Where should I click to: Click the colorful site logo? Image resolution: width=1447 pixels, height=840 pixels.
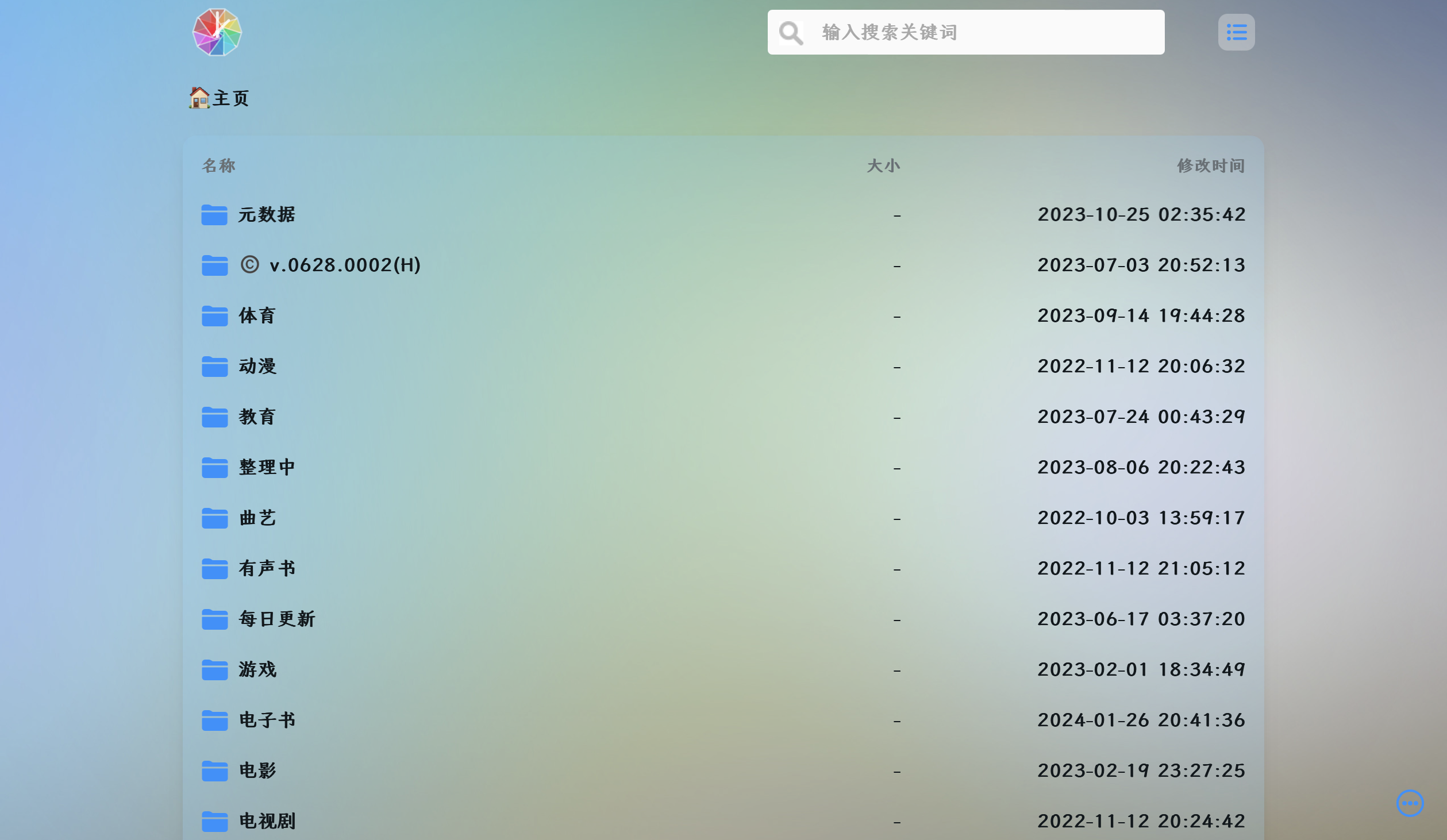pos(217,32)
